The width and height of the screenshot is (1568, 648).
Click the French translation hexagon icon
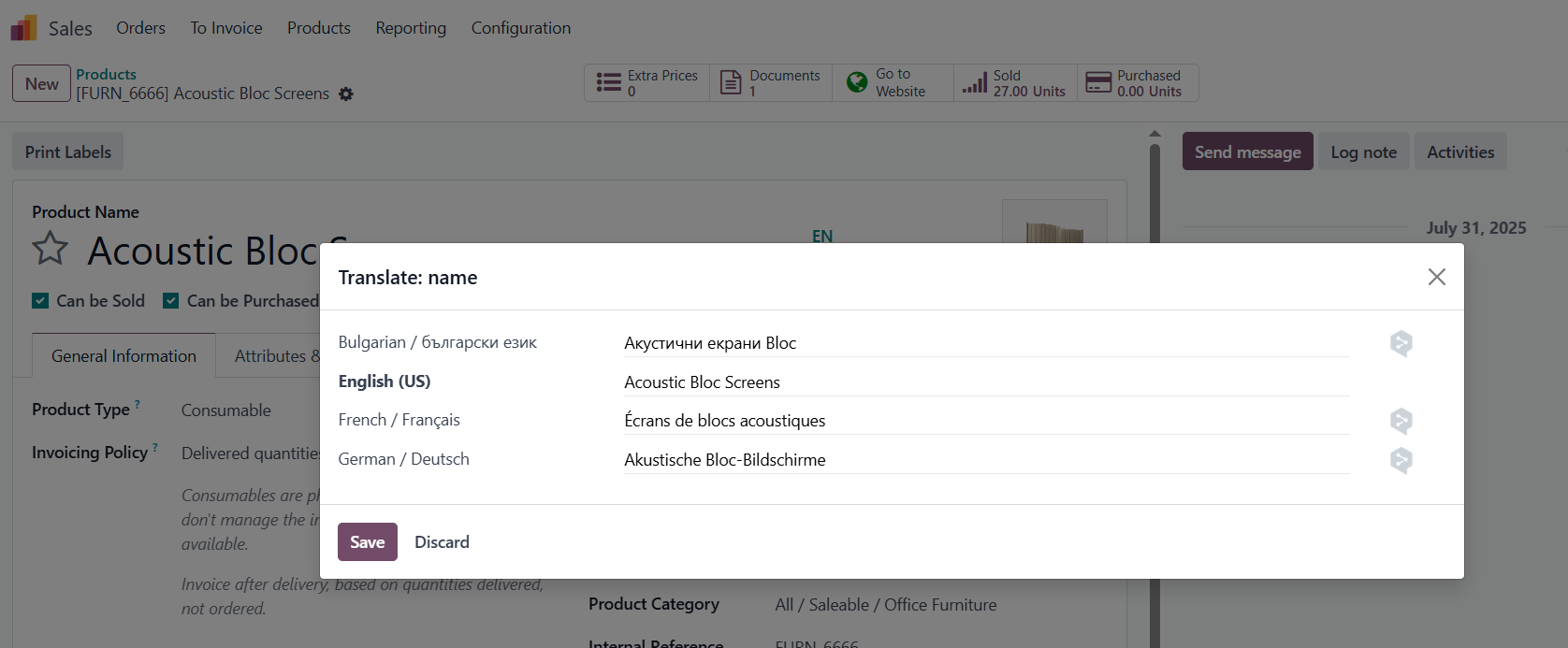[1401, 421]
